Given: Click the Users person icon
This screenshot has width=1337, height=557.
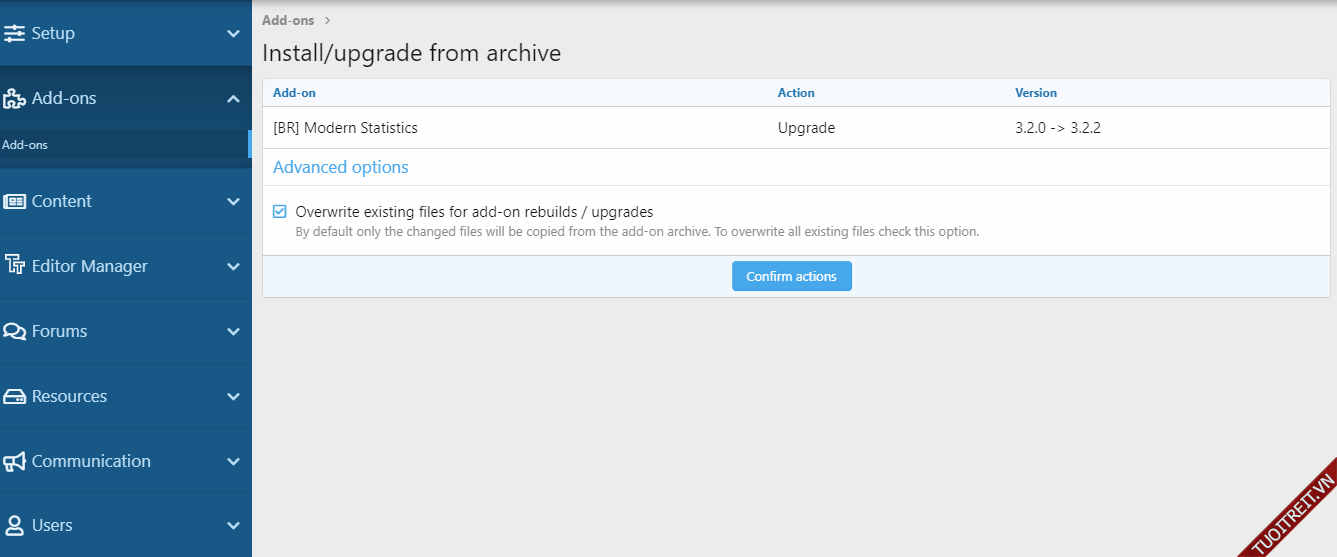Looking at the screenshot, I should point(15,525).
